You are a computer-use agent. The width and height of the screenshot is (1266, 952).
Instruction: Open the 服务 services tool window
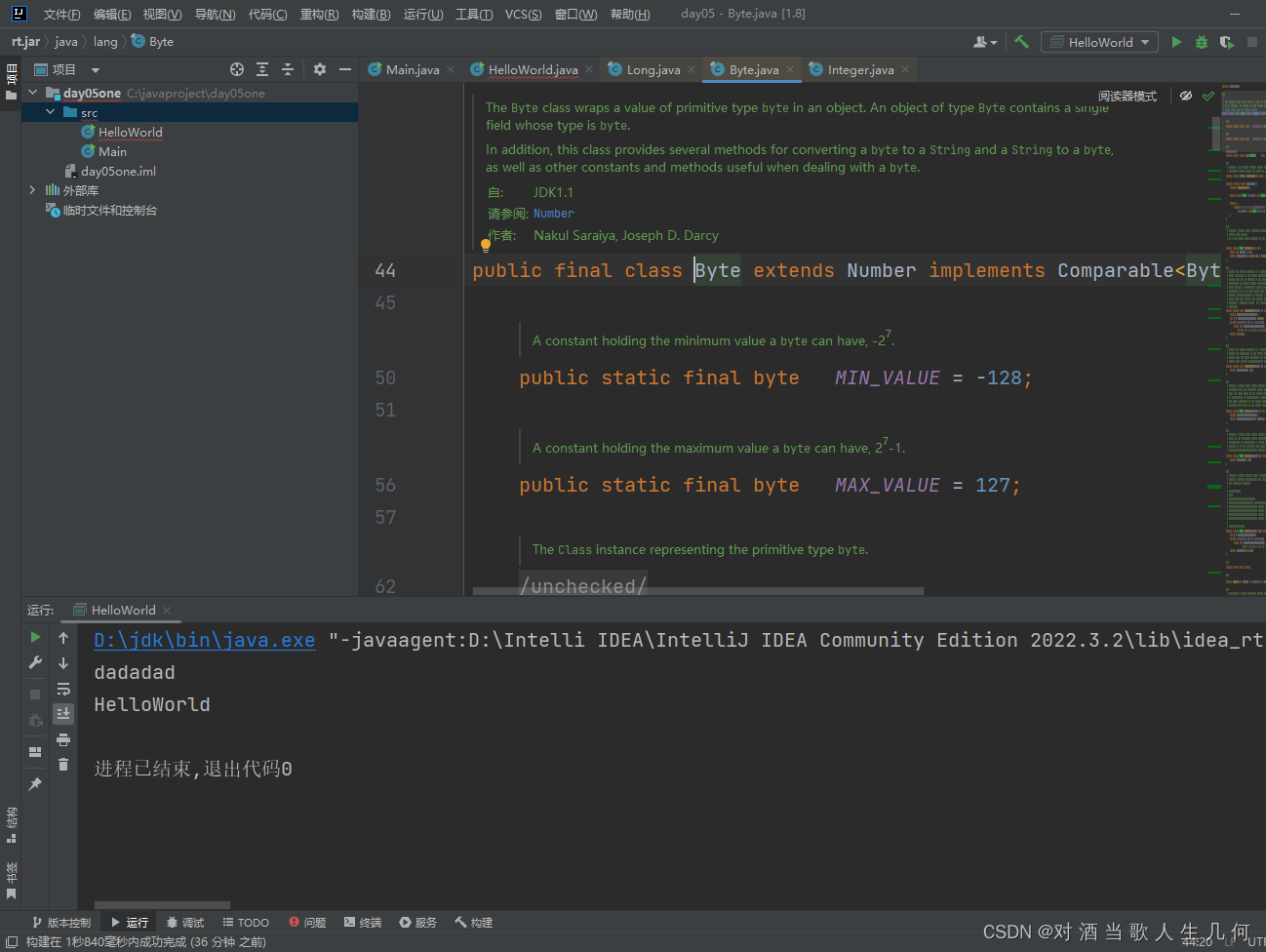coord(417,923)
